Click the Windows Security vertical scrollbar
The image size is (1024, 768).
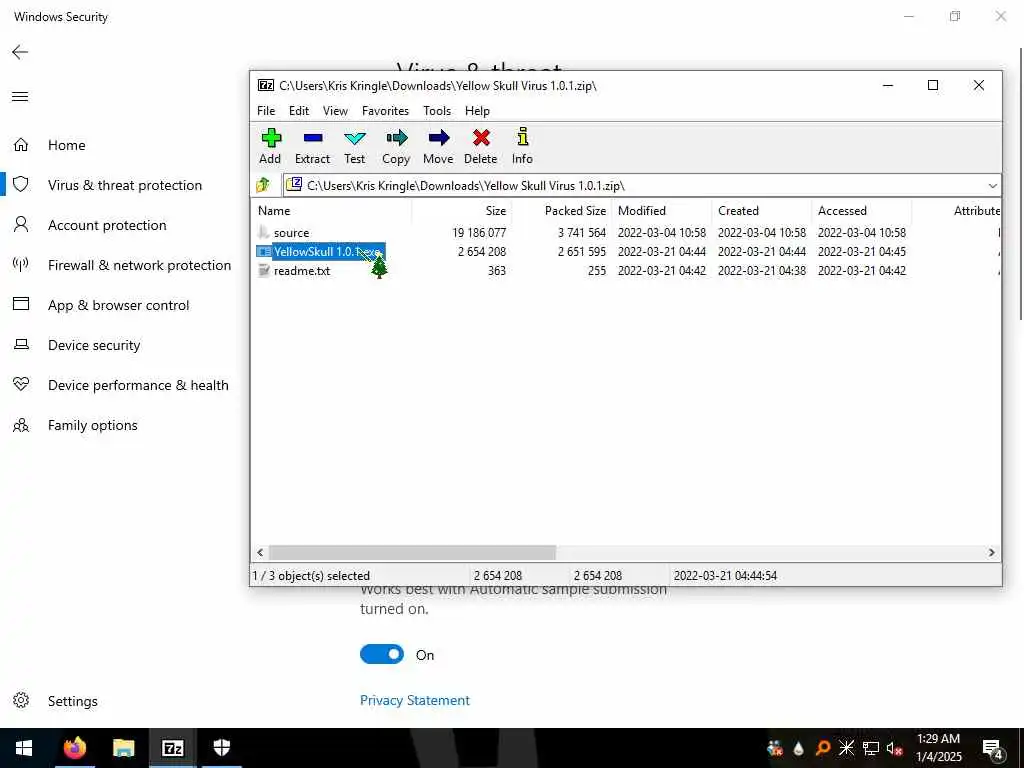[1021, 183]
